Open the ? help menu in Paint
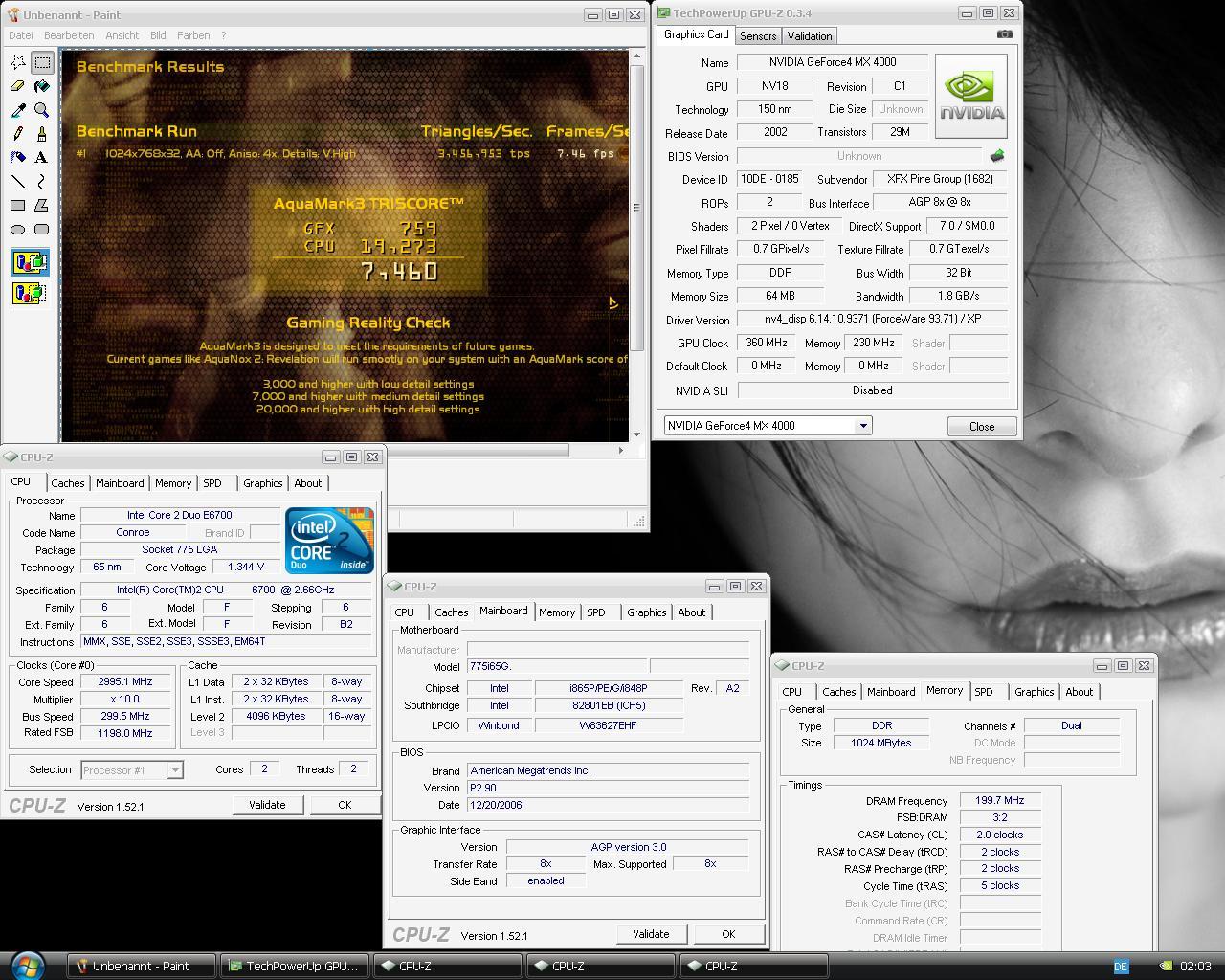The height and width of the screenshot is (980, 1225). (224, 35)
